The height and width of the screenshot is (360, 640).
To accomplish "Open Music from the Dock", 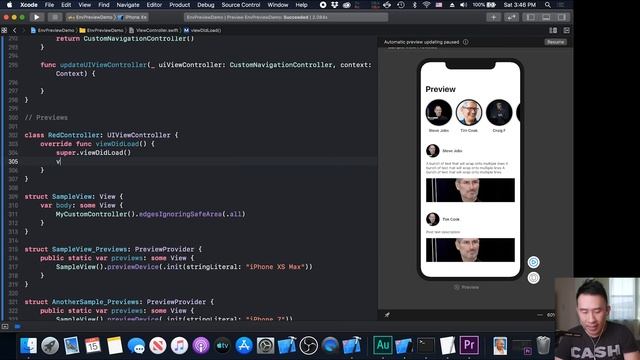I will pyautogui.click(x=179, y=346).
